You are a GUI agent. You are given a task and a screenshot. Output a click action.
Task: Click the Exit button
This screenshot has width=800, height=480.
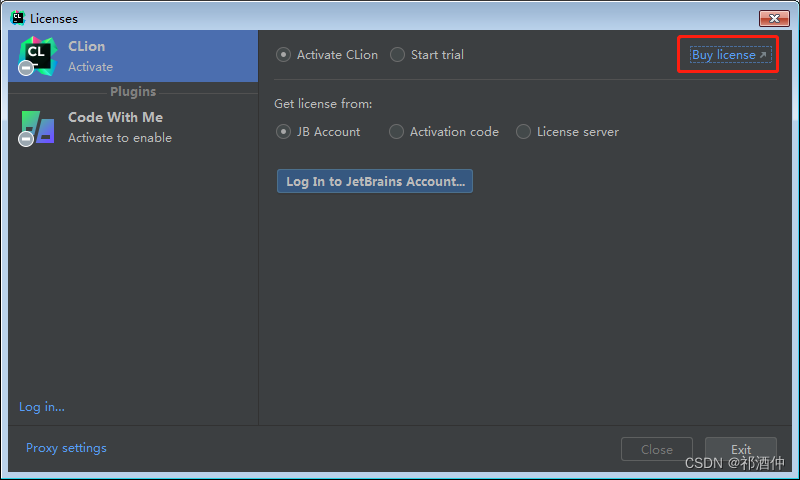coord(741,449)
